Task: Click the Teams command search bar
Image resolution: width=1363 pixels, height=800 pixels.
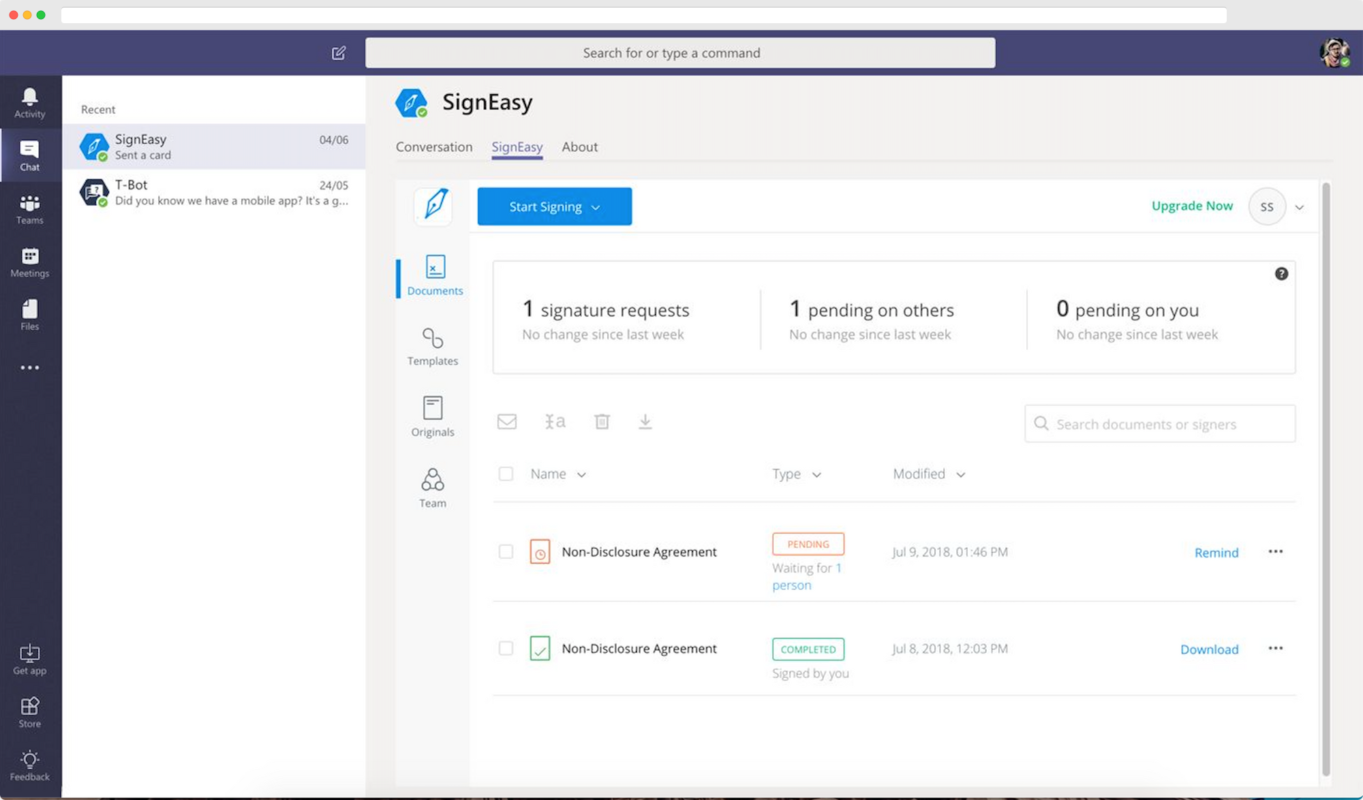Action: [680, 53]
